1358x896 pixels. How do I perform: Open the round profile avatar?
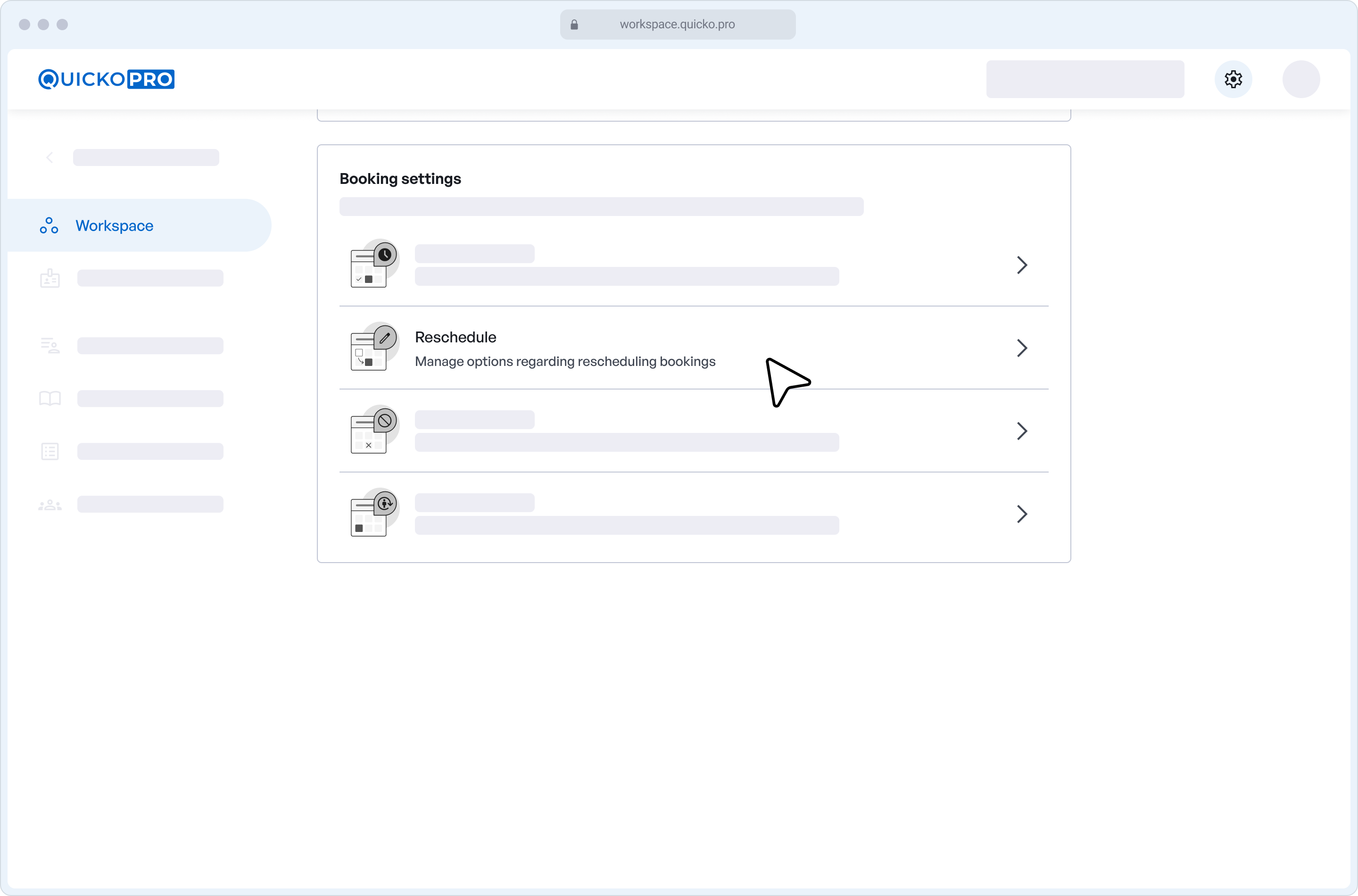[x=1301, y=79]
